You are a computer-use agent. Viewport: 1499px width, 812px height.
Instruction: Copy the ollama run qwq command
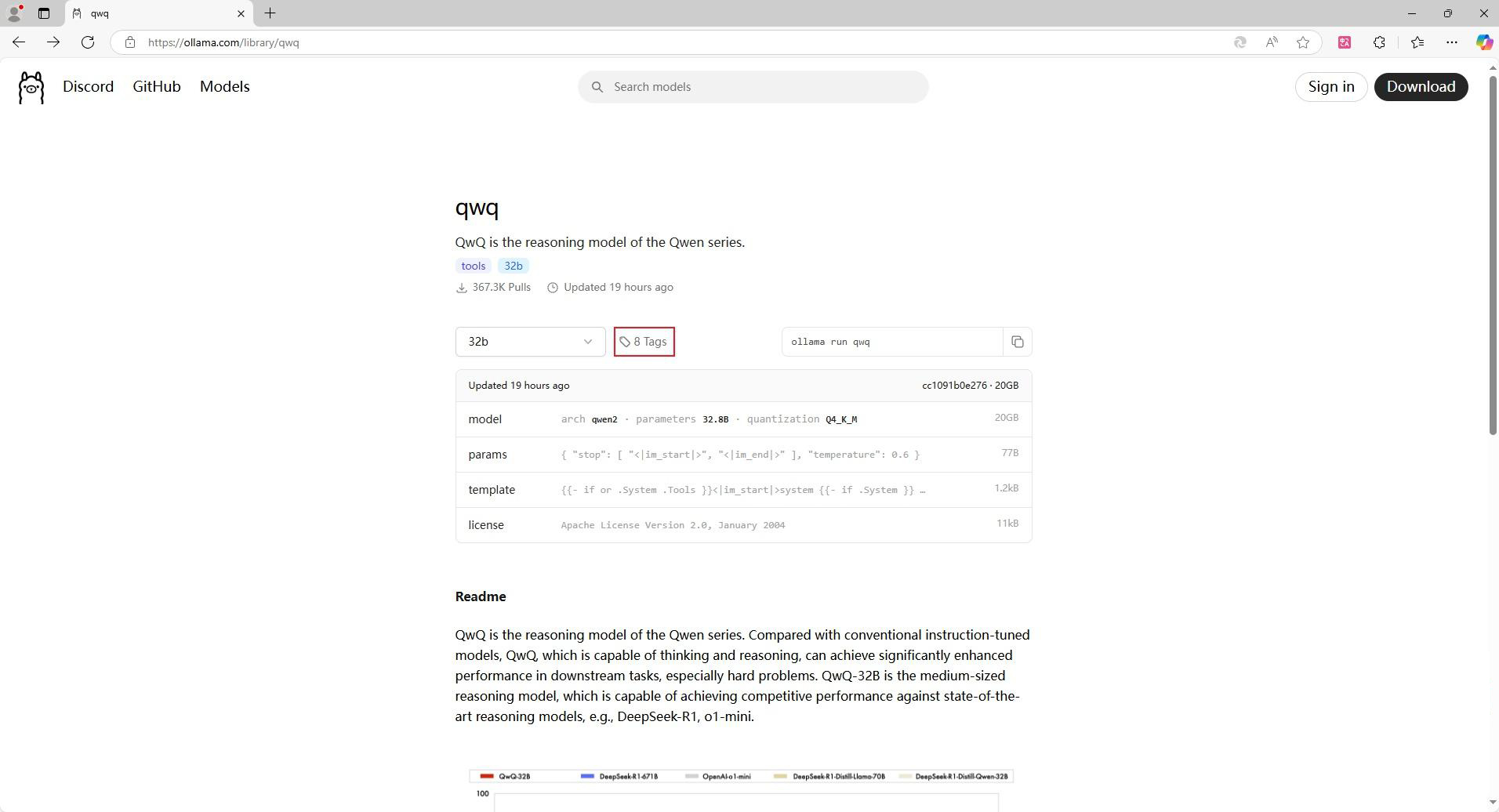[1017, 342]
